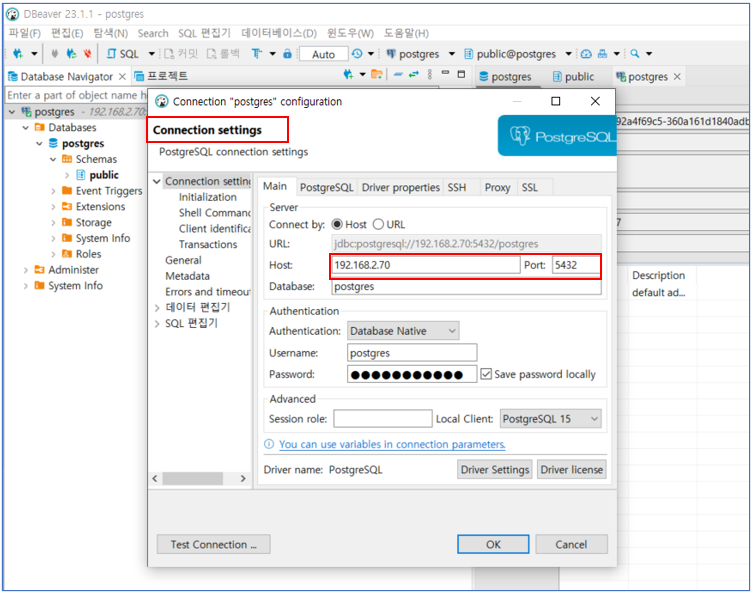Maximize the Database Navigator panel
The image size is (753, 594).
pyautogui.click(x=462, y=74)
